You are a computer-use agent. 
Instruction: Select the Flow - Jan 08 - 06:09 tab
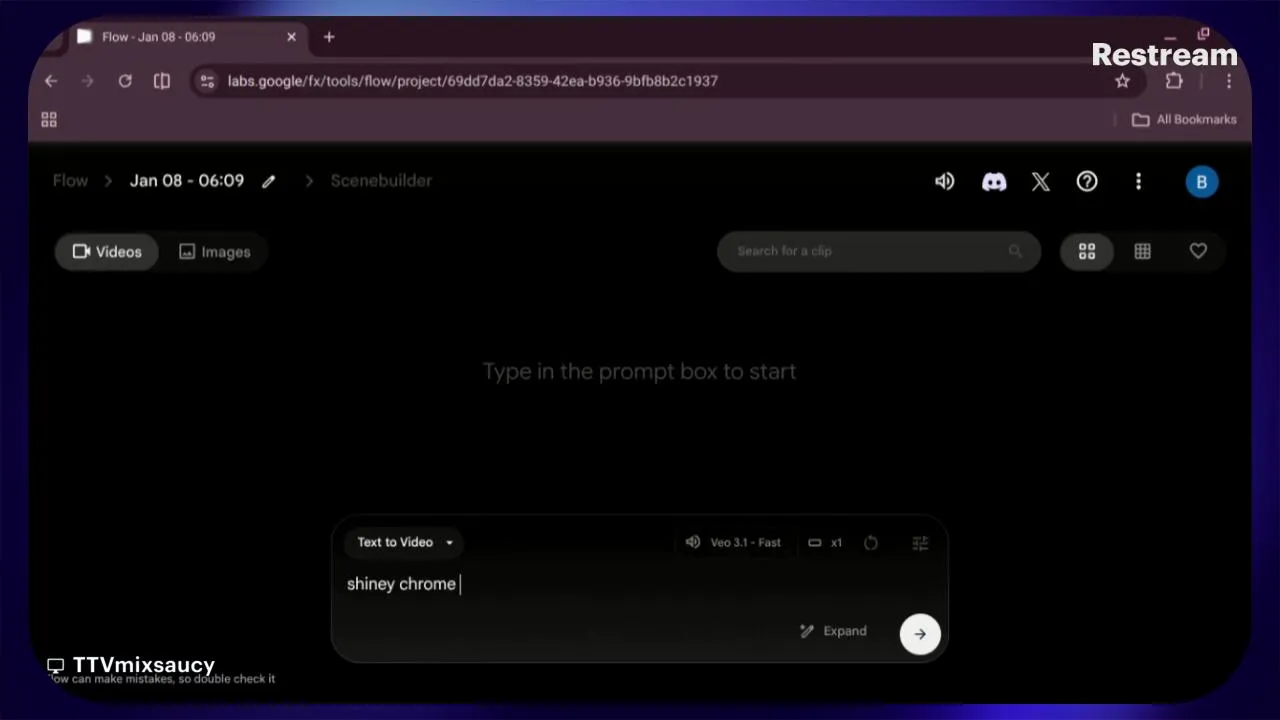click(x=187, y=37)
